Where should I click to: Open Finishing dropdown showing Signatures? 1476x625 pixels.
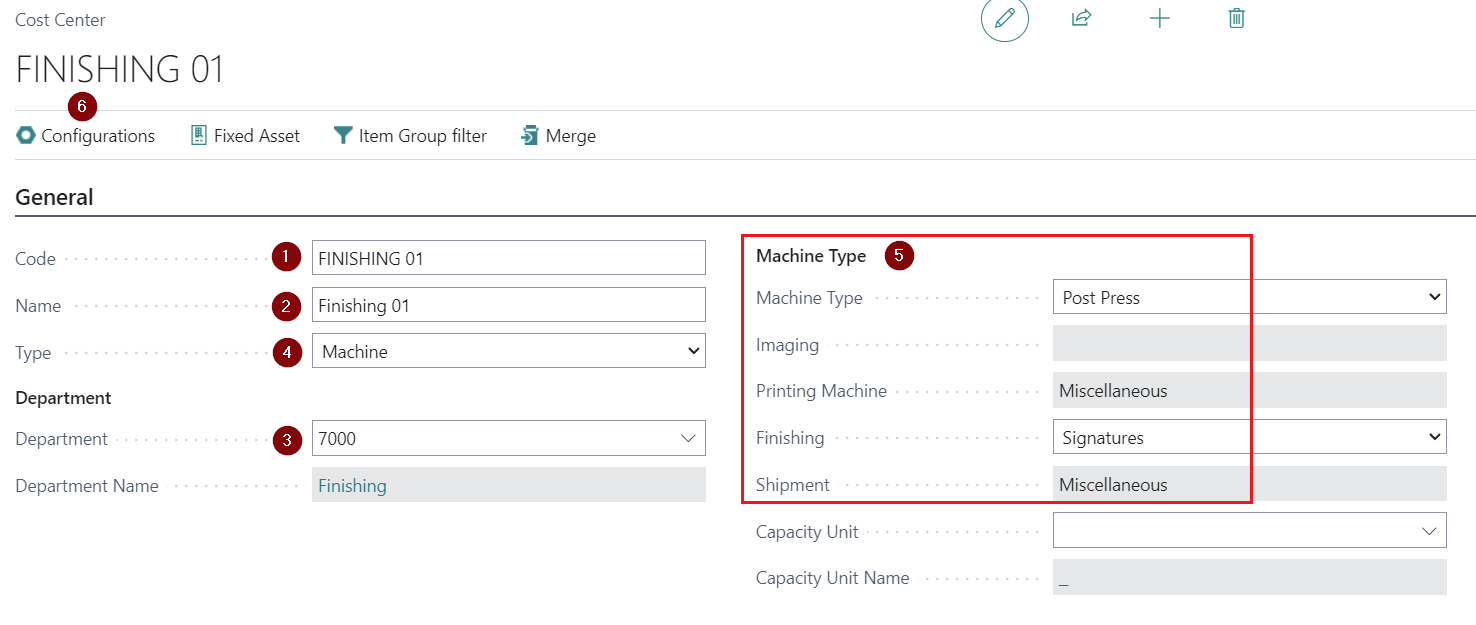(x=1250, y=437)
